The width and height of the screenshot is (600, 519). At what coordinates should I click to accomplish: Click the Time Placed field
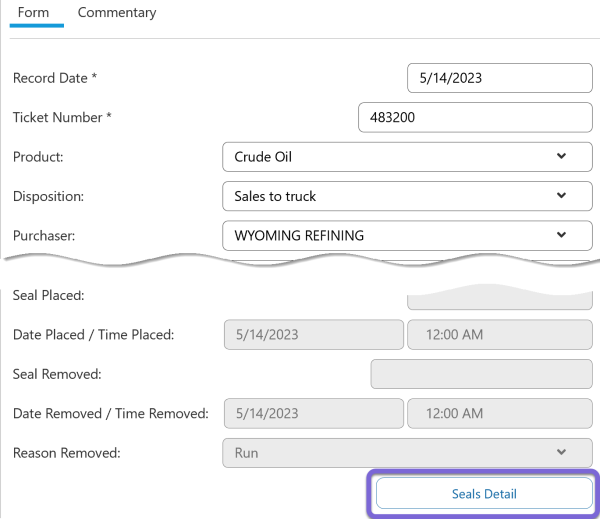[x=499, y=335]
